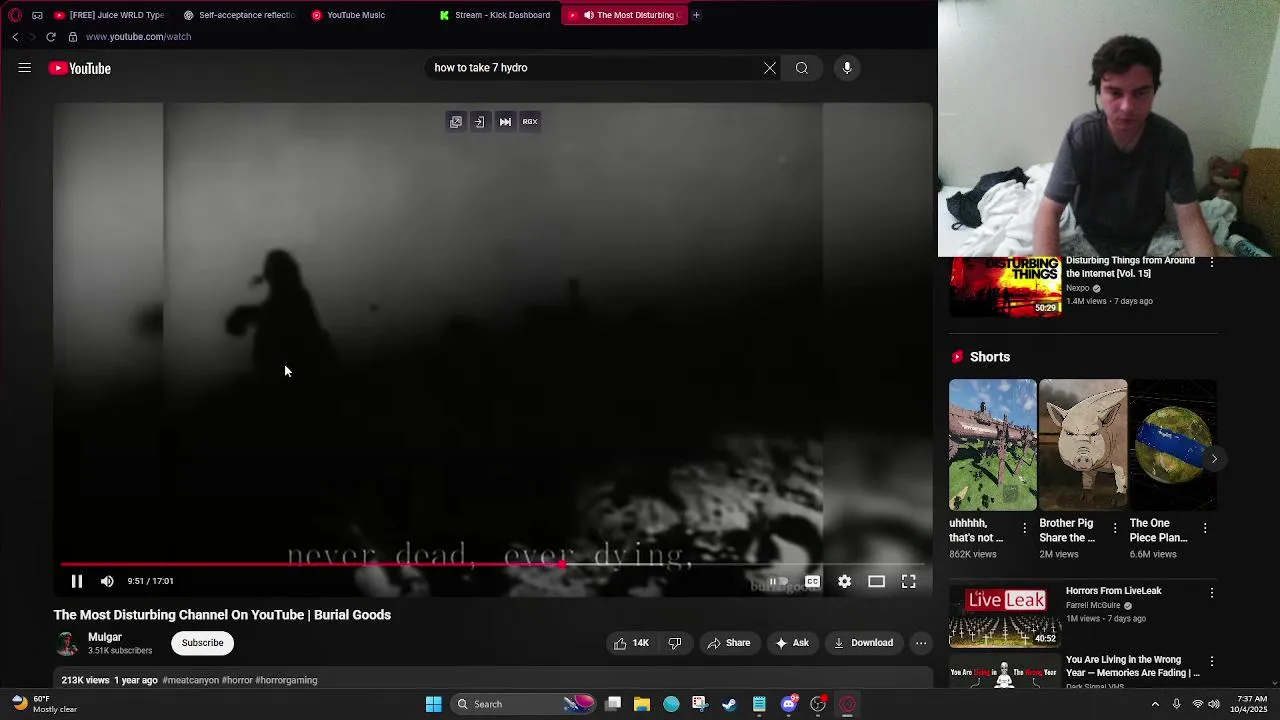Image resolution: width=1280 pixels, height=720 pixels.
Task: Click the YouTube search text field
Action: (x=595, y=68)
